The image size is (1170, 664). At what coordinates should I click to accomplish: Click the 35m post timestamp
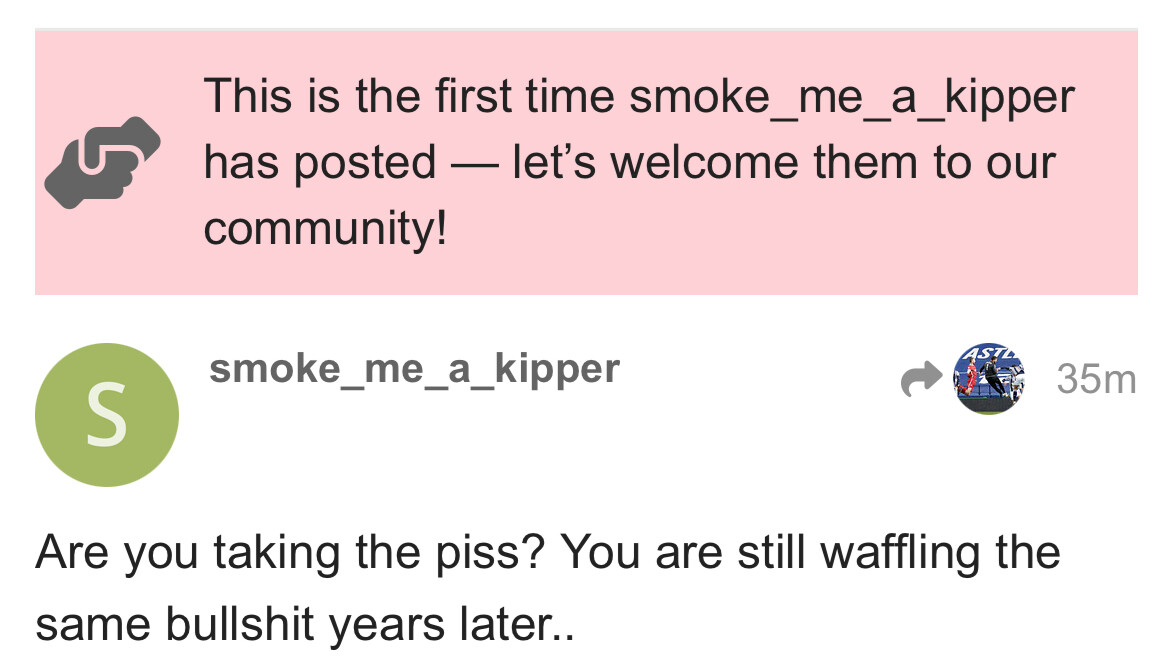1096,380
